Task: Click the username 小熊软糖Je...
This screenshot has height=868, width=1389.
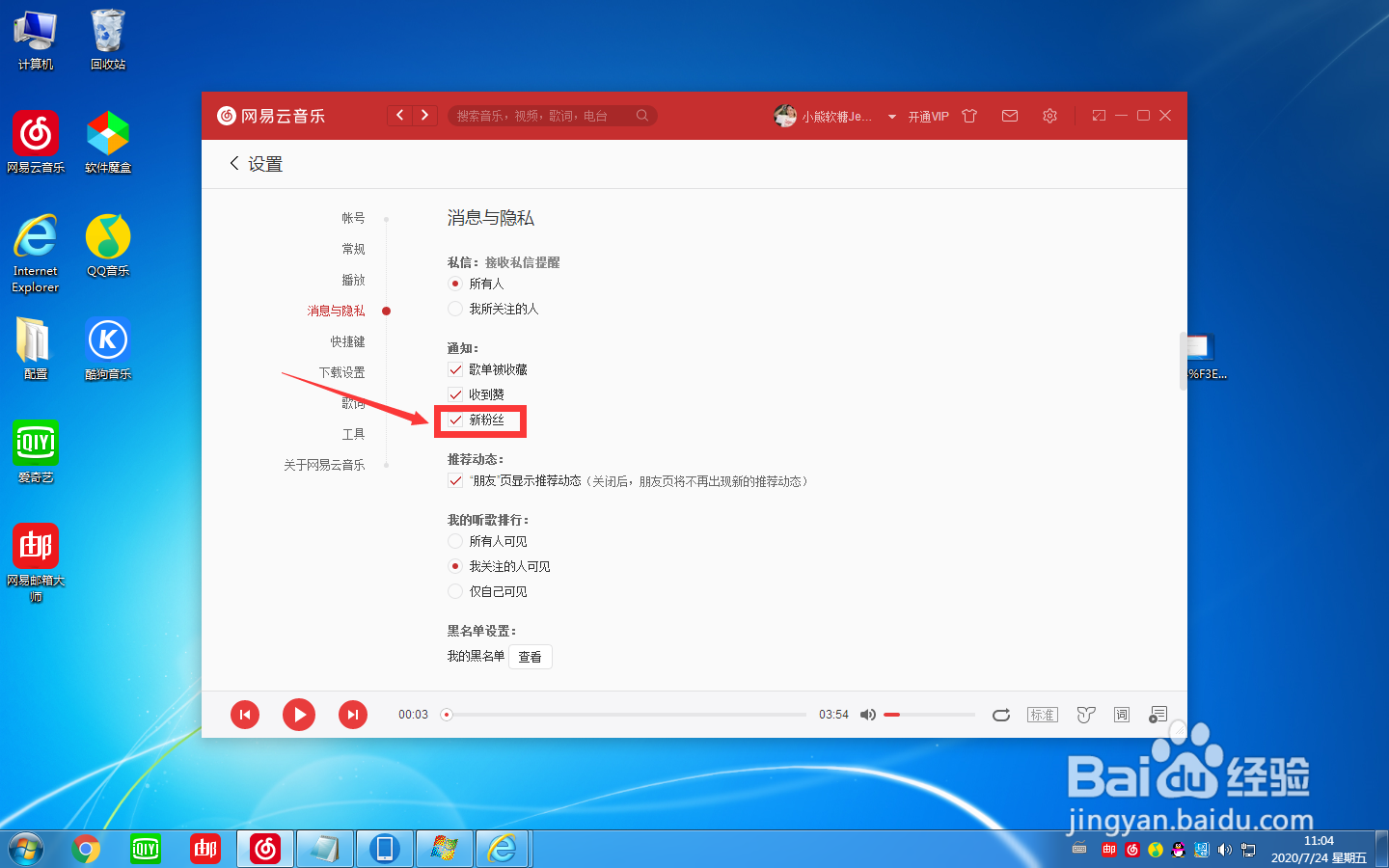Action: tap(836, 117)
